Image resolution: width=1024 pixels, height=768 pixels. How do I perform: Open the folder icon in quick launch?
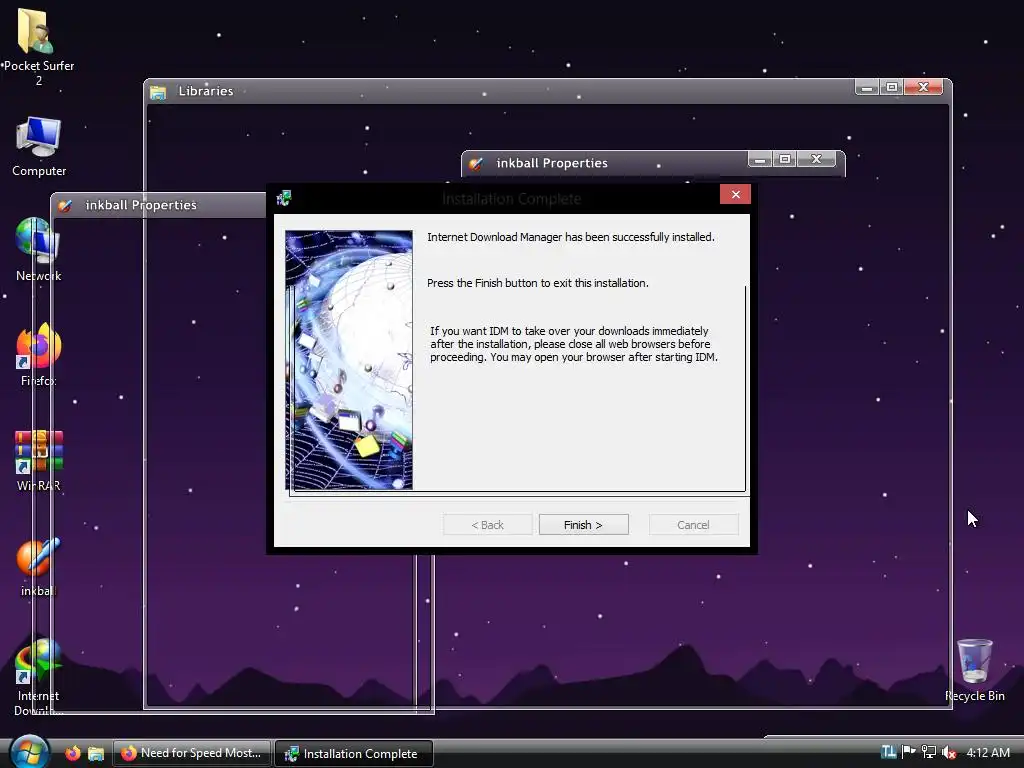[96, 753]
